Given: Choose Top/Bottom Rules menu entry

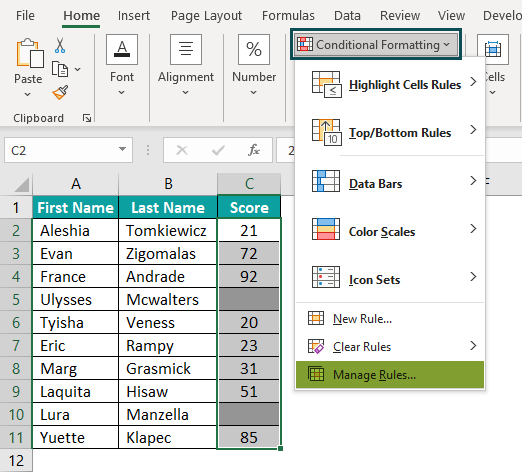Looking at the screenshot, I should 390,132.
